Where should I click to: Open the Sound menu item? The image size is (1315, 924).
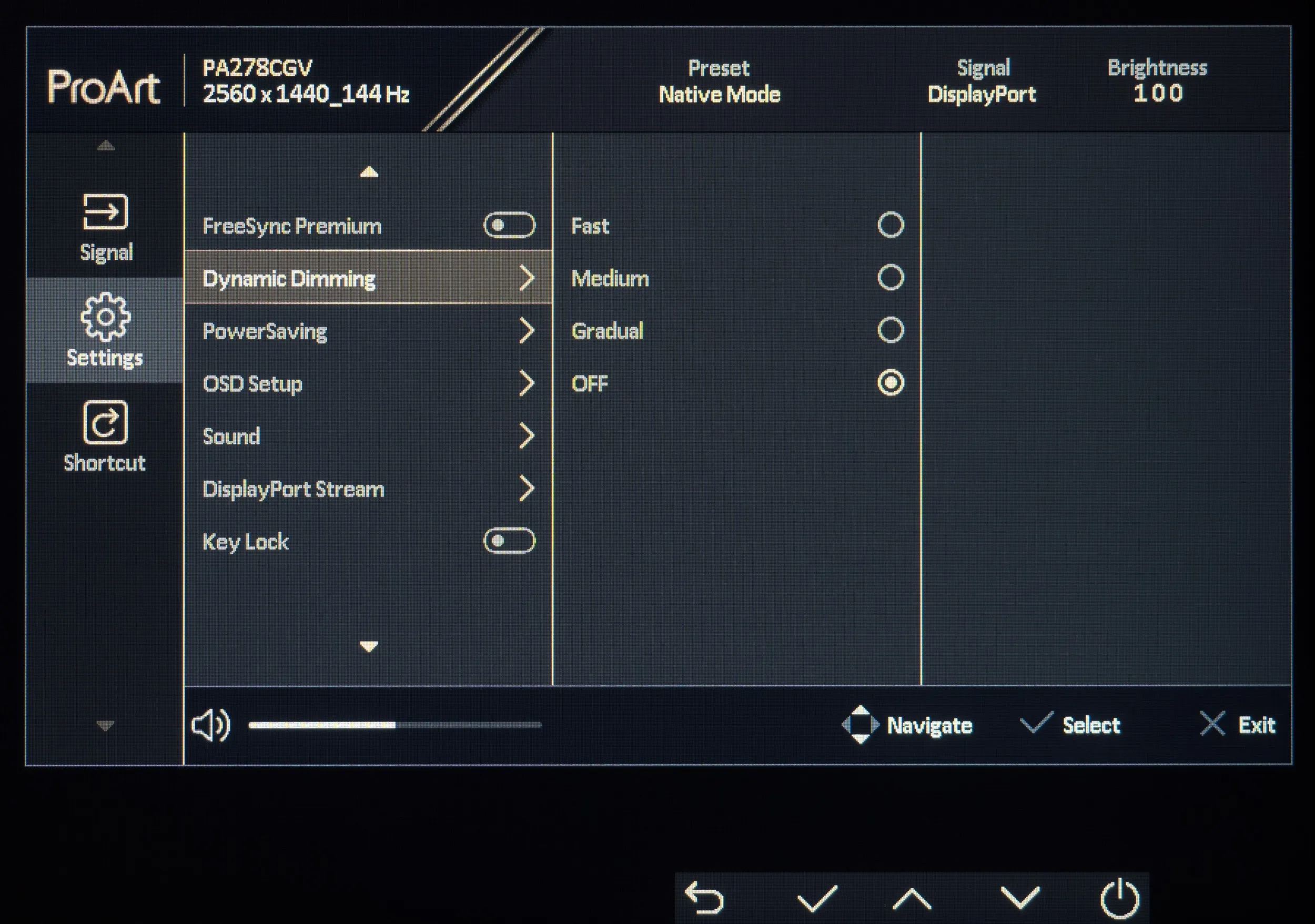click(231, 436)
